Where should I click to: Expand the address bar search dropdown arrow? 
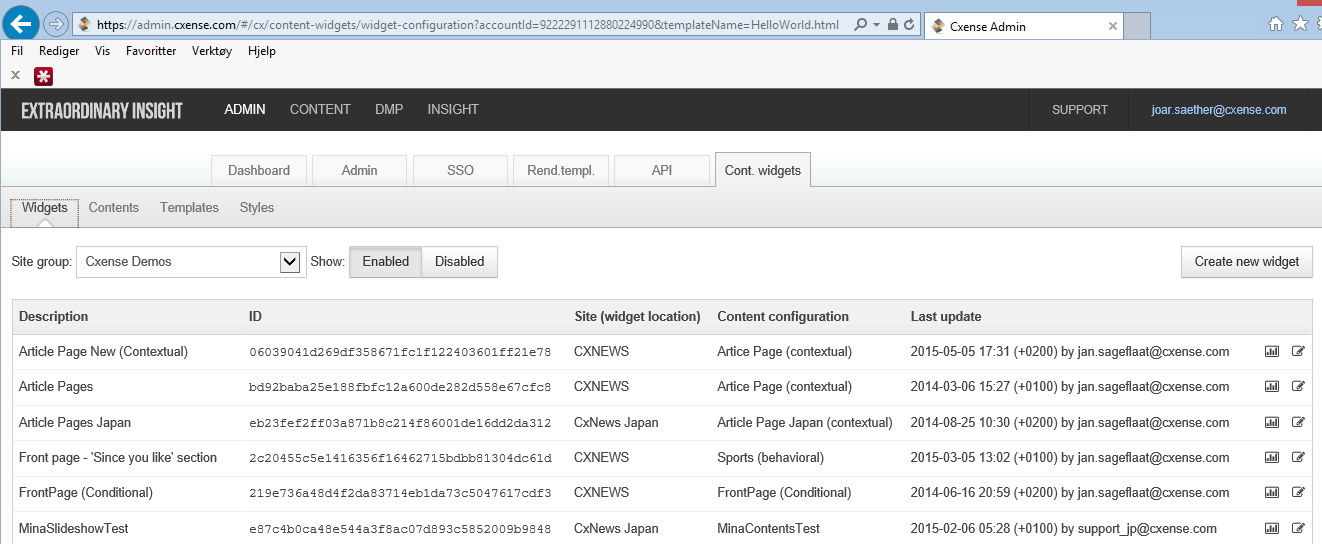point(876,24)
